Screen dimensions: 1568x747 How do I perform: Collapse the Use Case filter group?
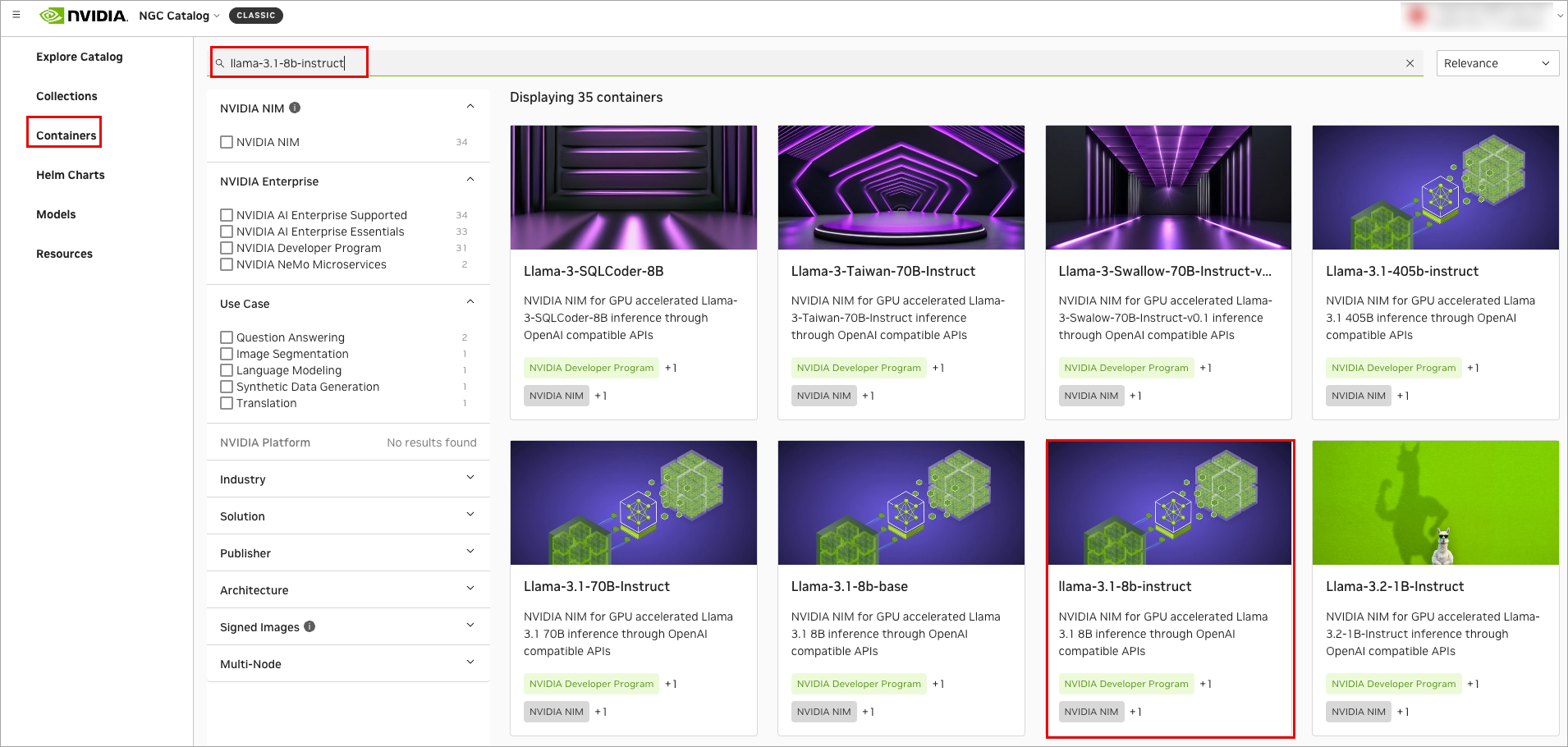coord(470,302)
